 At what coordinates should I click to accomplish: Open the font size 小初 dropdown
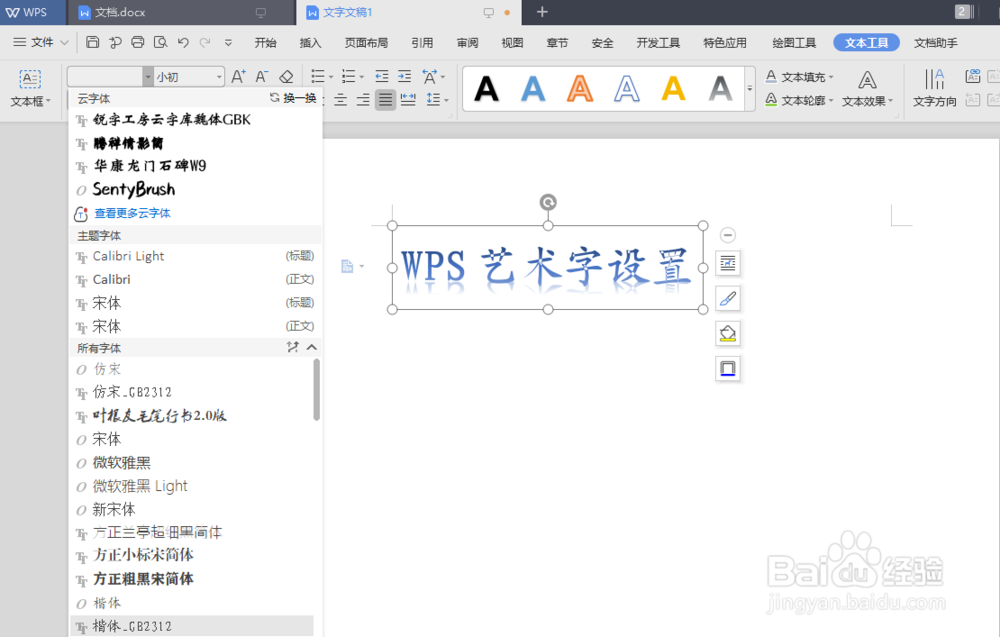click(x=219, y=77)
